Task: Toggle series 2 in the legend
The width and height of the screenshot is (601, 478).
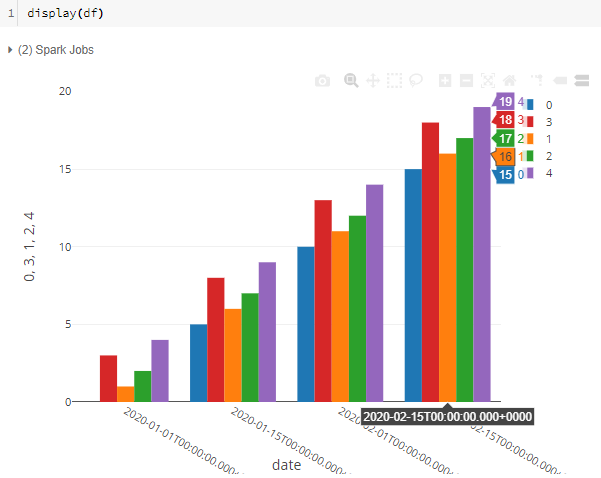Action: coord(539,156)
